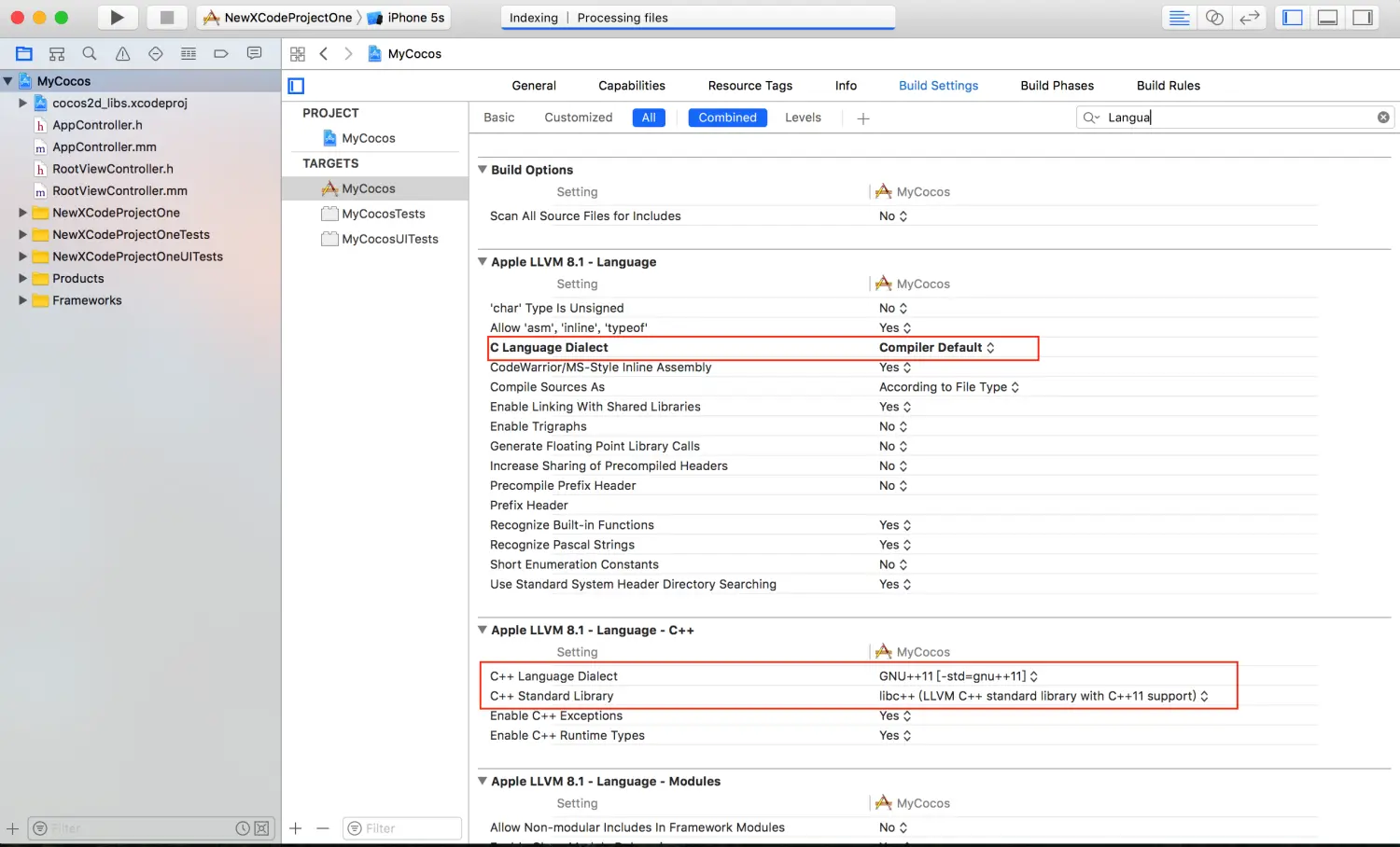Screen dimensions: 1400x847
Task: Switch to the Build Rules tab
Action: click(1169, 86)
